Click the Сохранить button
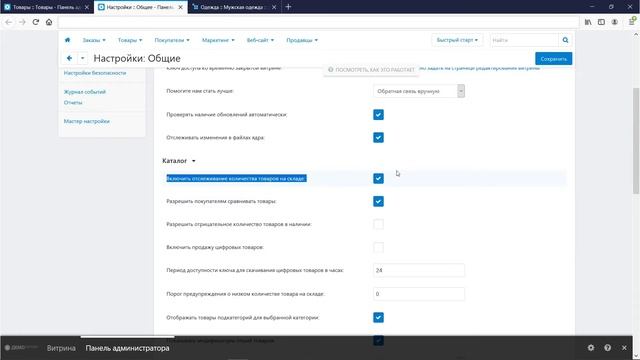Viewport: 640px width, 360px height. (x=553, y=59)
